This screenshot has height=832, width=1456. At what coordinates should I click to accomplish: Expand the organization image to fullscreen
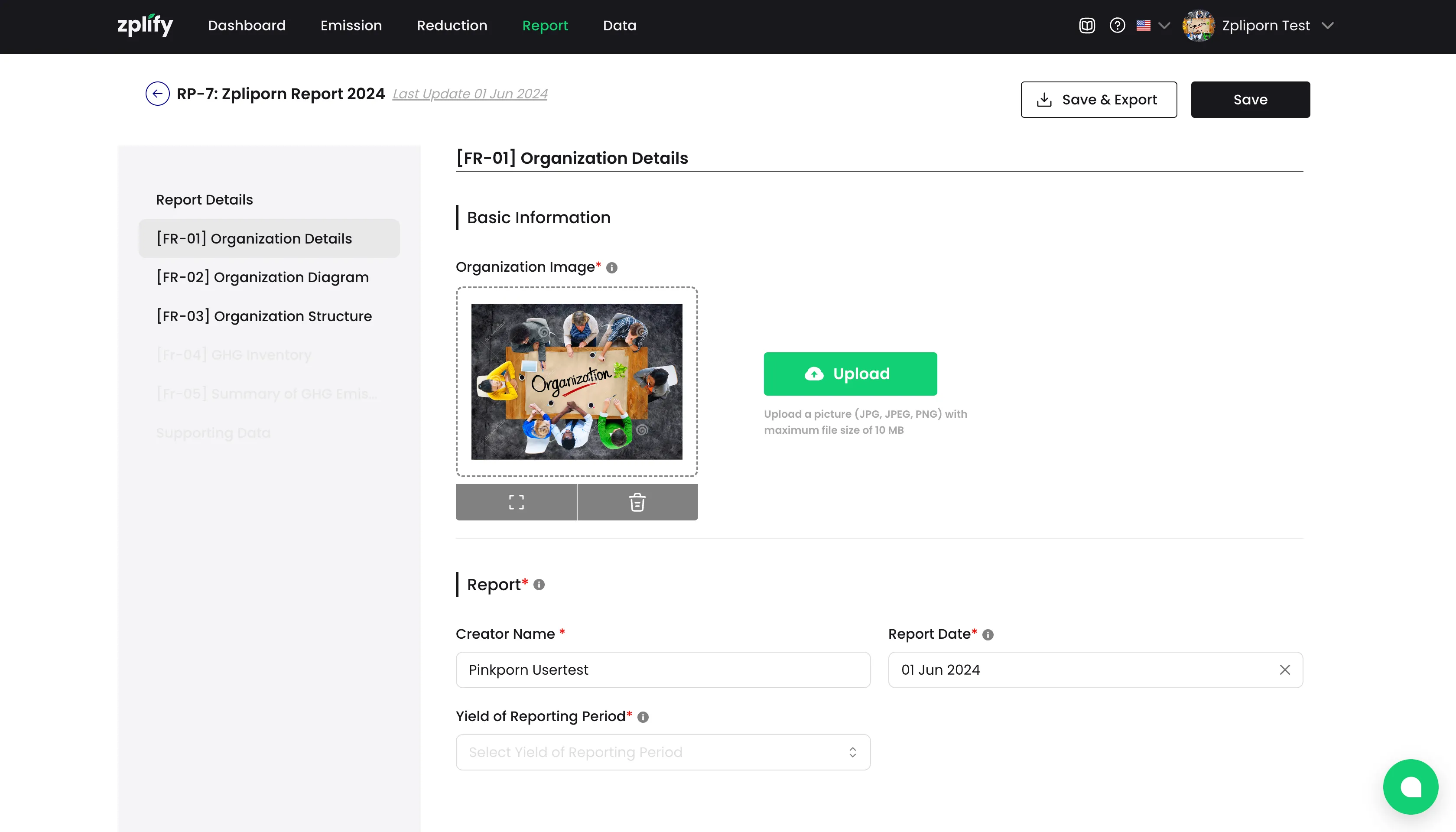point(516,502)
